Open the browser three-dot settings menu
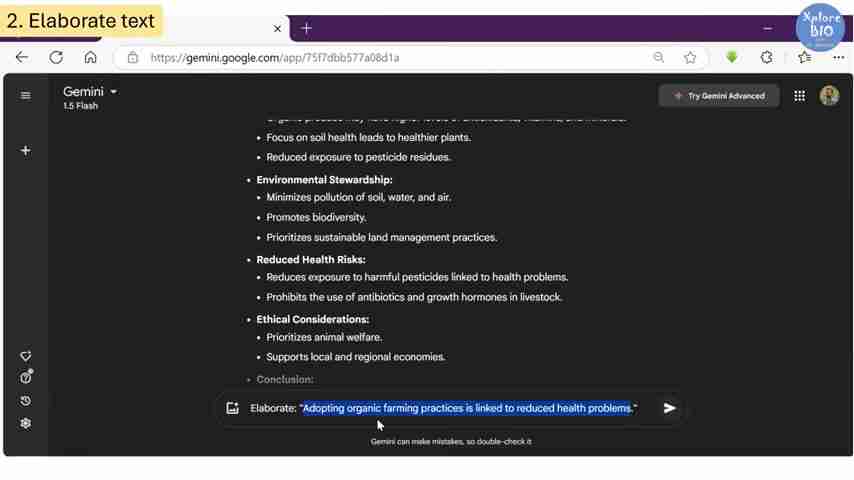 coord(838,58)
